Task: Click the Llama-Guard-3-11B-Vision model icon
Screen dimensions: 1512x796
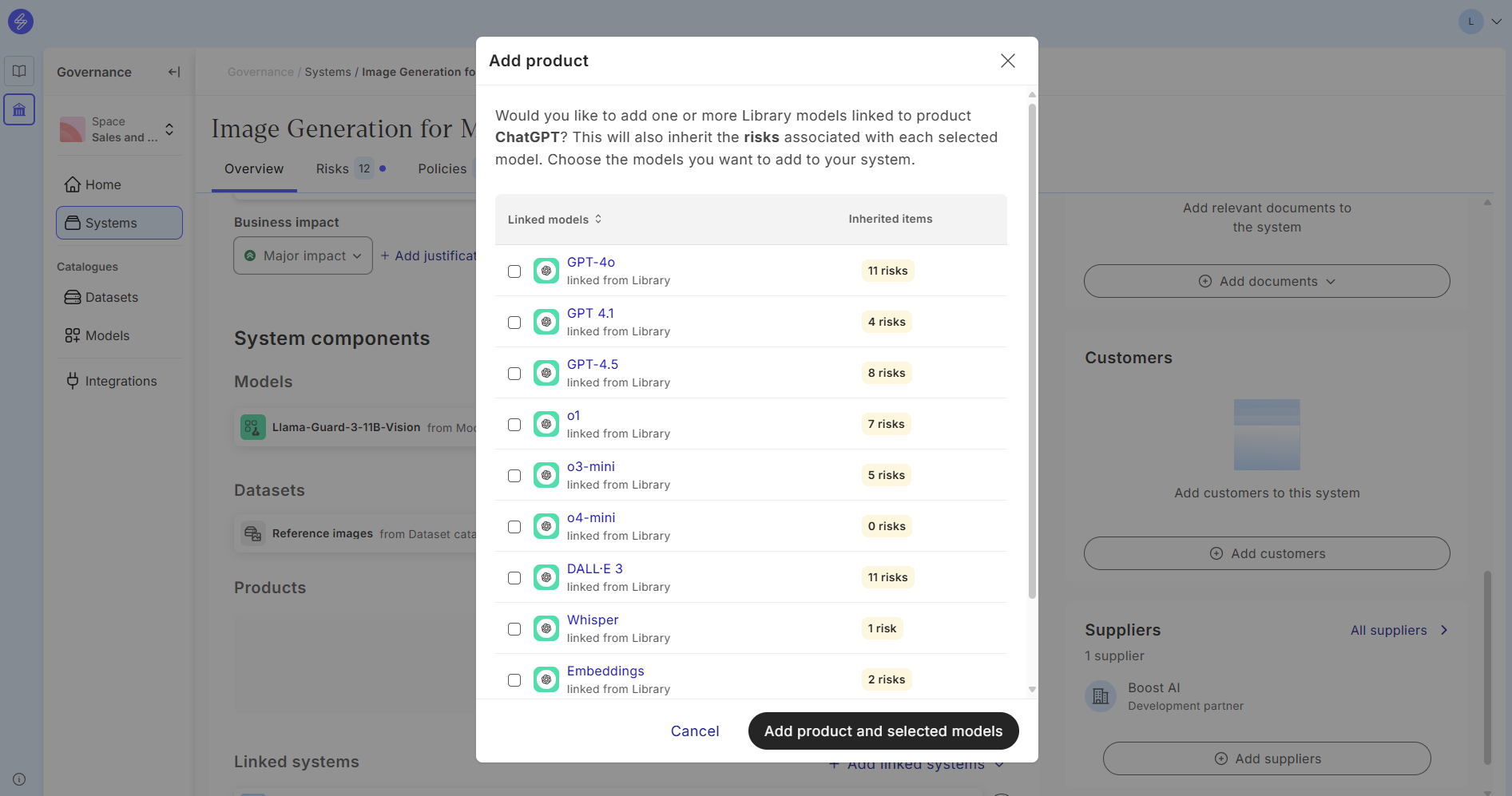Action: click(x=253, y=427)
